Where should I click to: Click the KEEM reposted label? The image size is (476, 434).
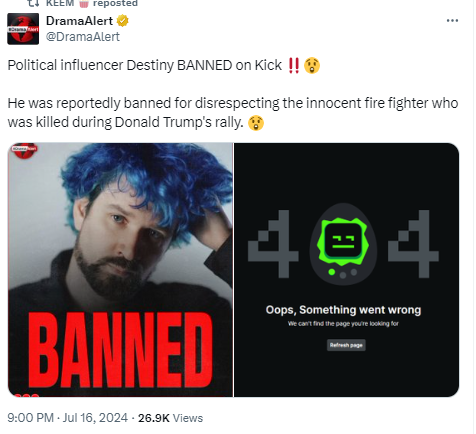tap(92, 3)
